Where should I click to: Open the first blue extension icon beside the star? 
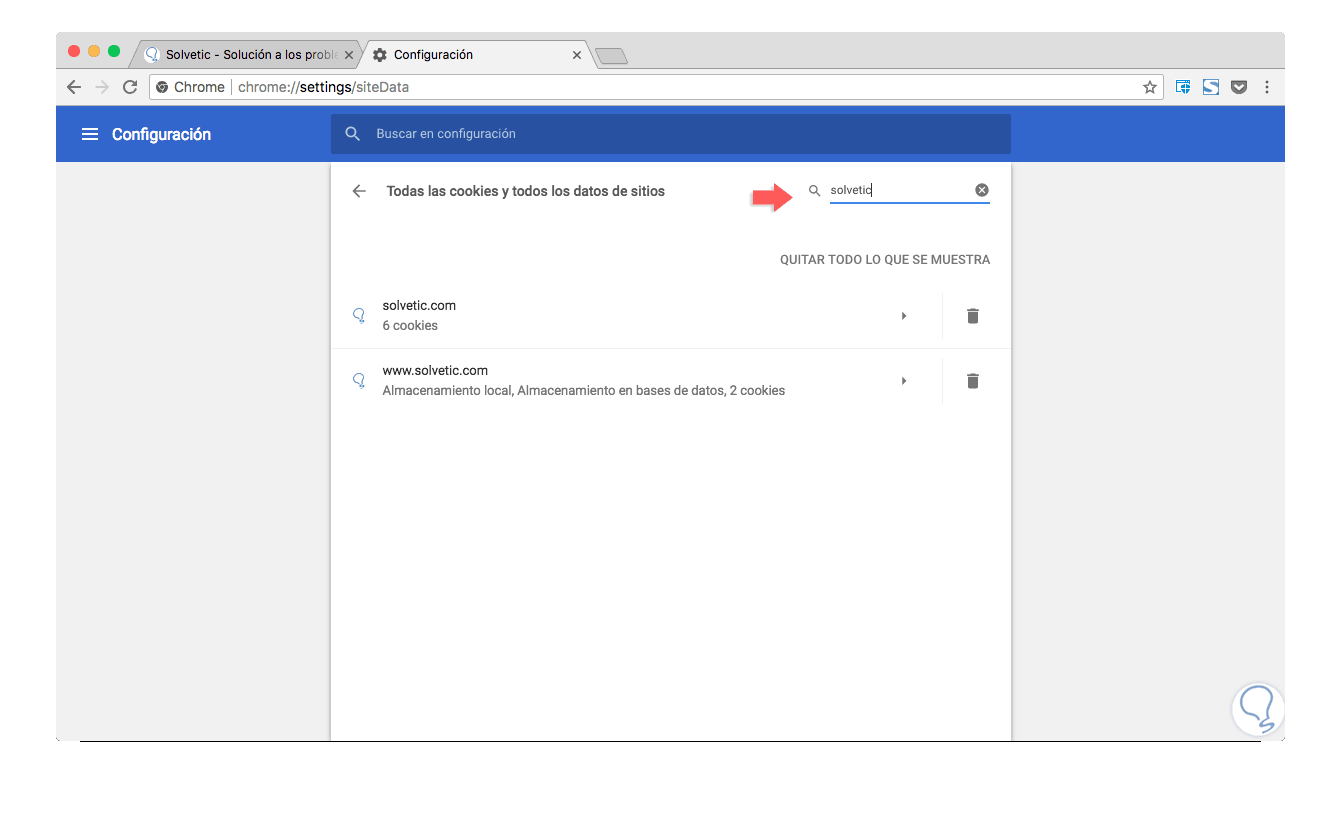point(1183,87)
